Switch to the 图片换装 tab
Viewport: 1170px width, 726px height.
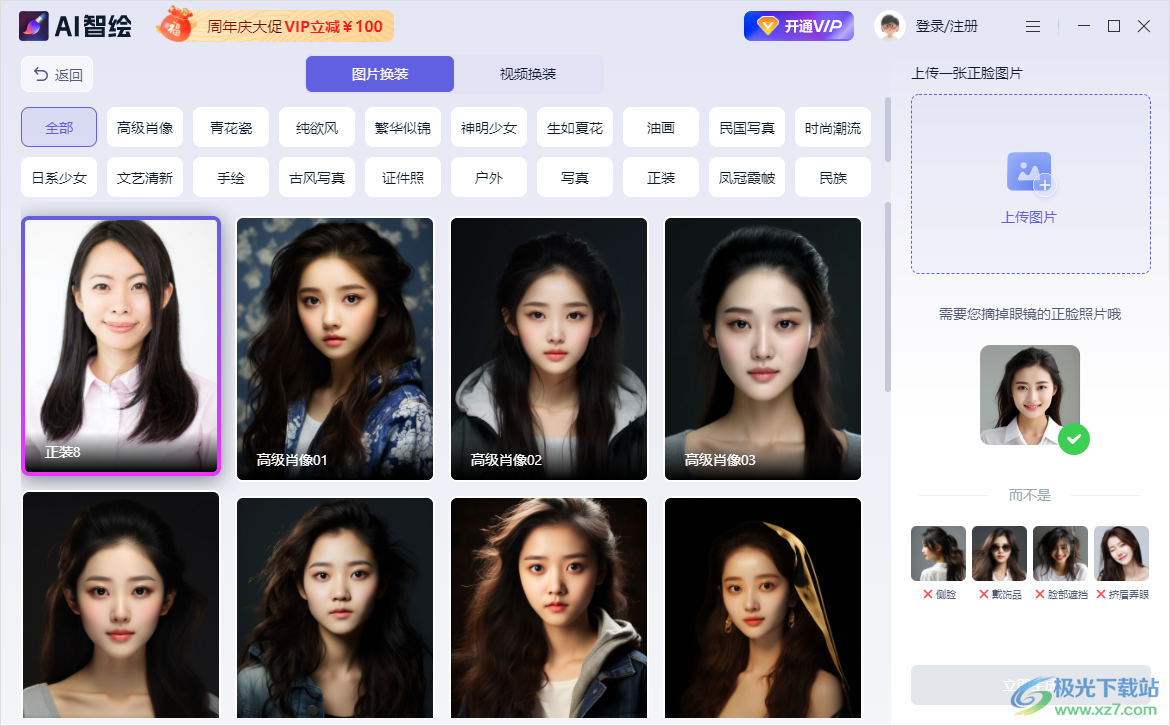[380, 74]
